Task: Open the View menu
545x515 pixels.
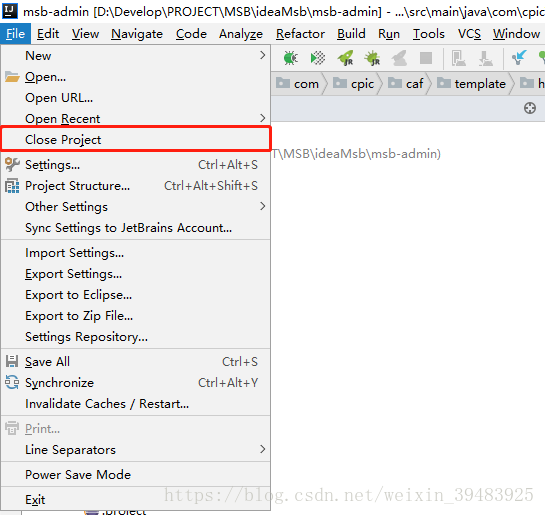Action: point(85,34)
